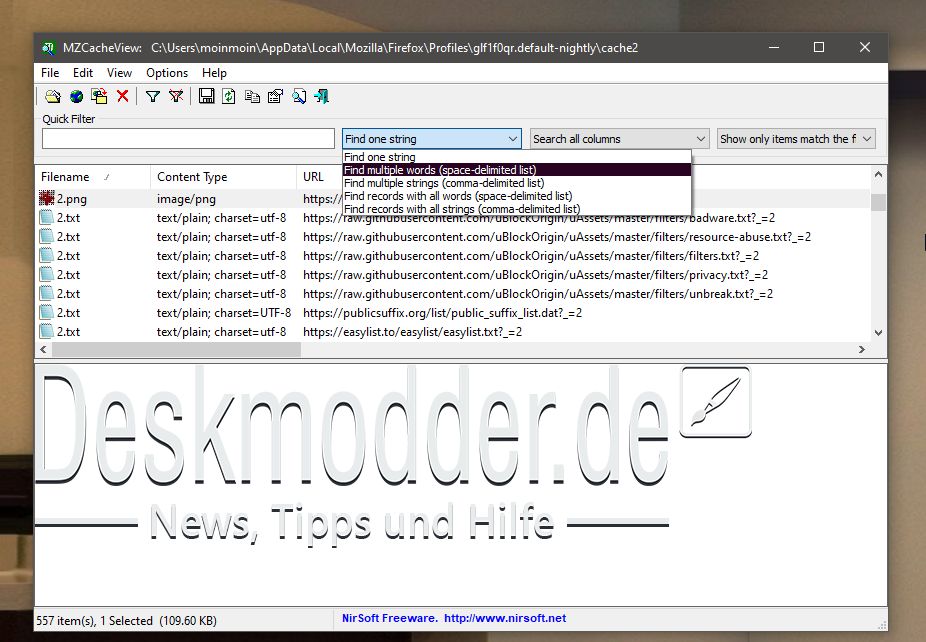This screenshot has width=926, height=642.
Task: Click file icon of the privacy.txt row
Action: [x=47, y=274]
